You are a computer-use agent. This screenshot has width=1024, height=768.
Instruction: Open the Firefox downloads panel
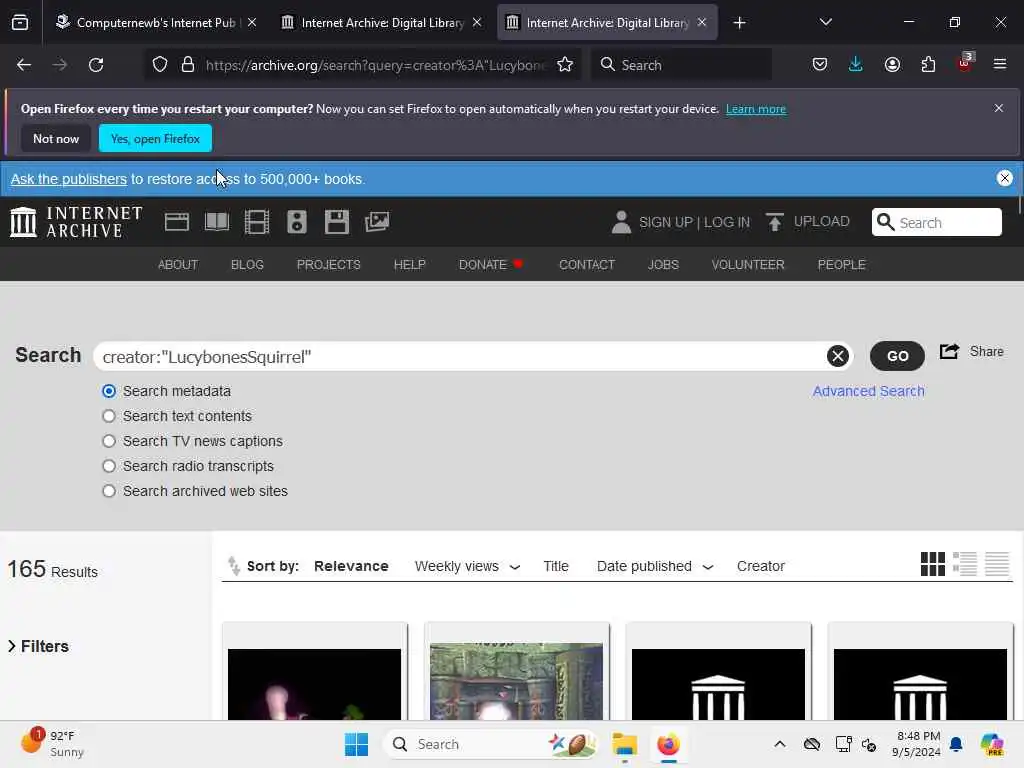(x=856, y=65)
